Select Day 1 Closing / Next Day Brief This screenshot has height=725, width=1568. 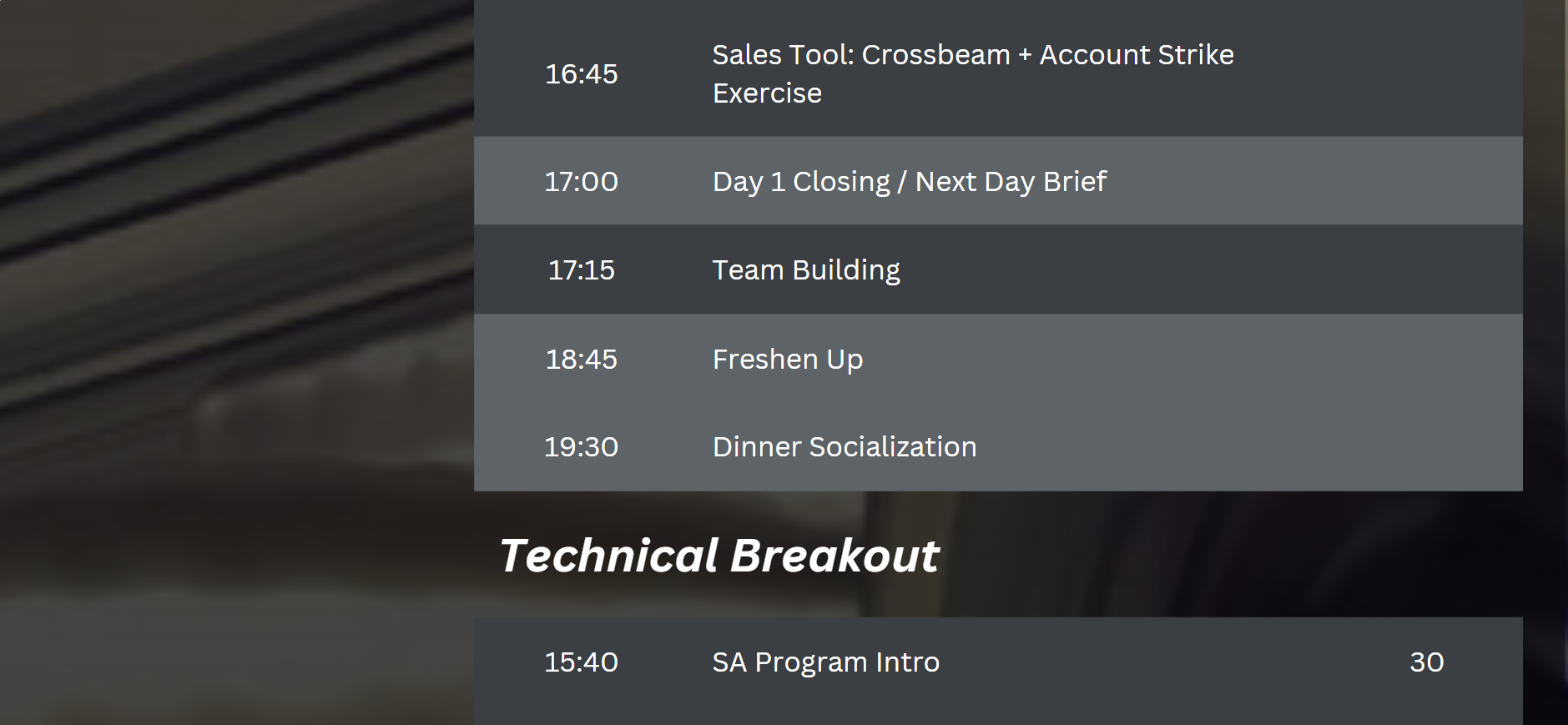tap(909, 181)
